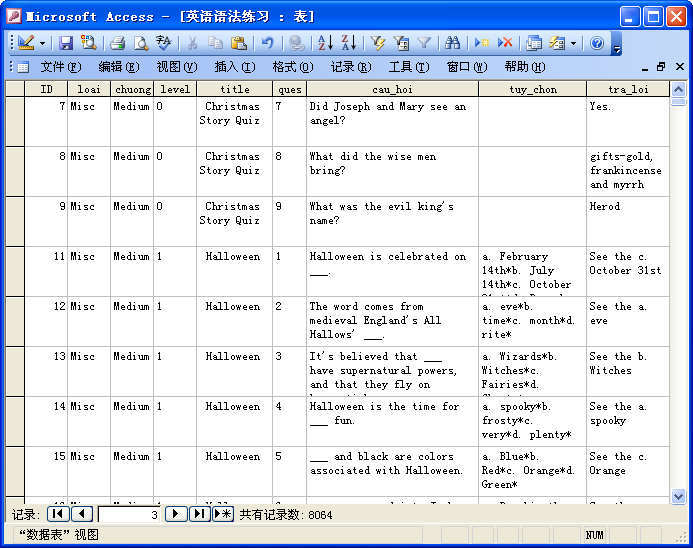The height and width of the screenshot is (548, 693).
Task: Click the vertical scrollbar up arrow
Action: point(678,89)
